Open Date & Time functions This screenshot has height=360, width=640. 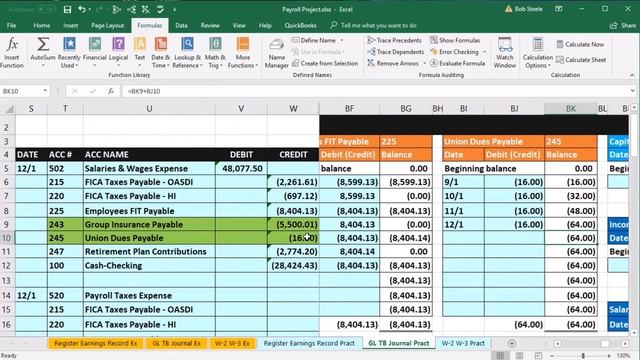tap(160, 53)
